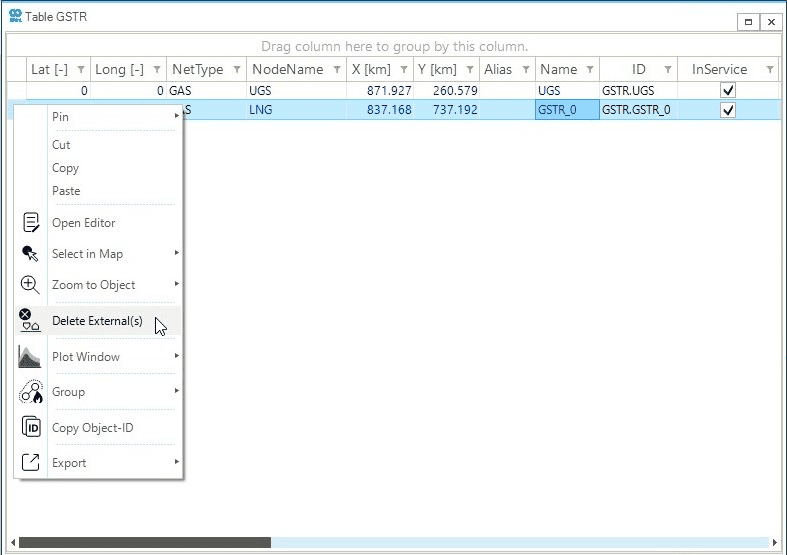Click the filter icon in Long column
The width and height of the screenshot is (787, 555).
(x=157, y=70)
